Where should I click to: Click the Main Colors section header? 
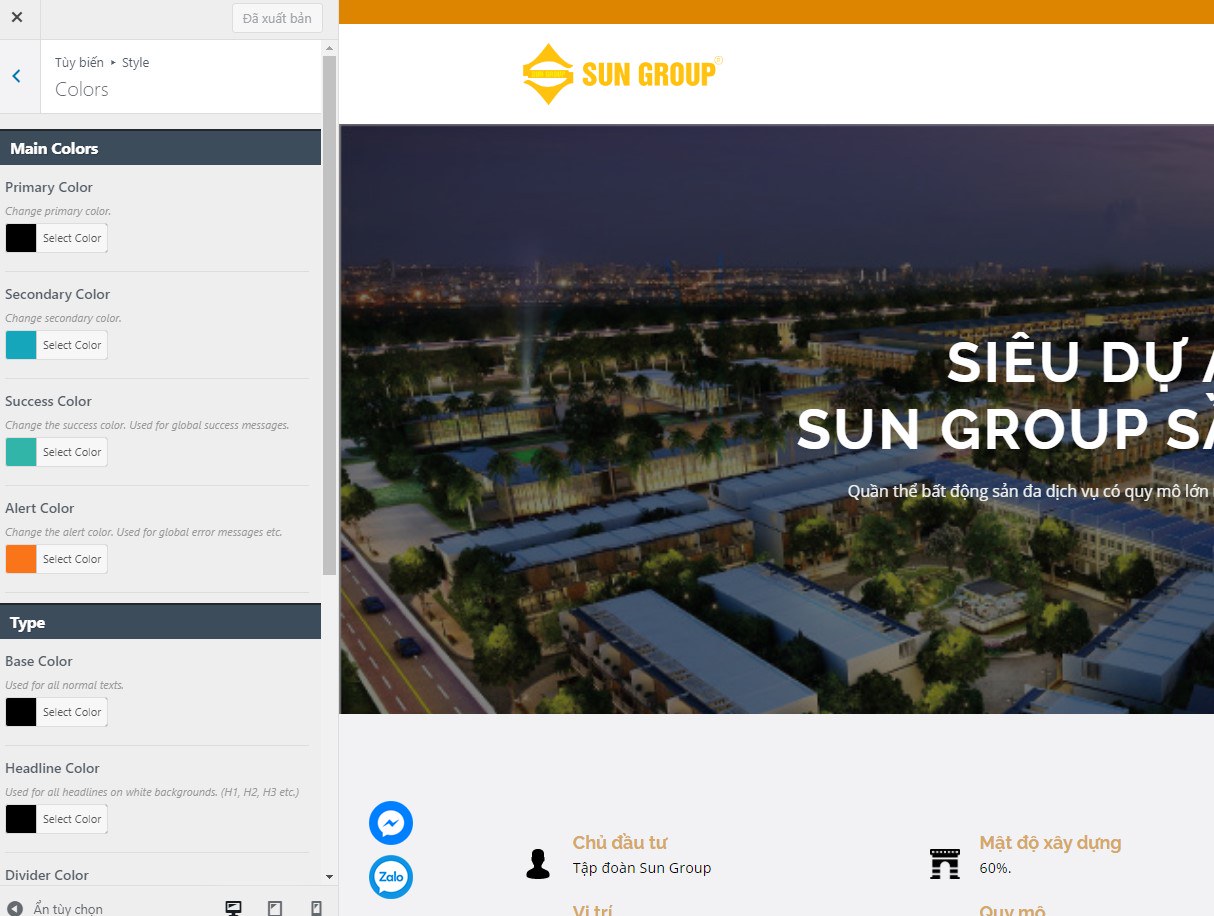(x=160, y=148)
